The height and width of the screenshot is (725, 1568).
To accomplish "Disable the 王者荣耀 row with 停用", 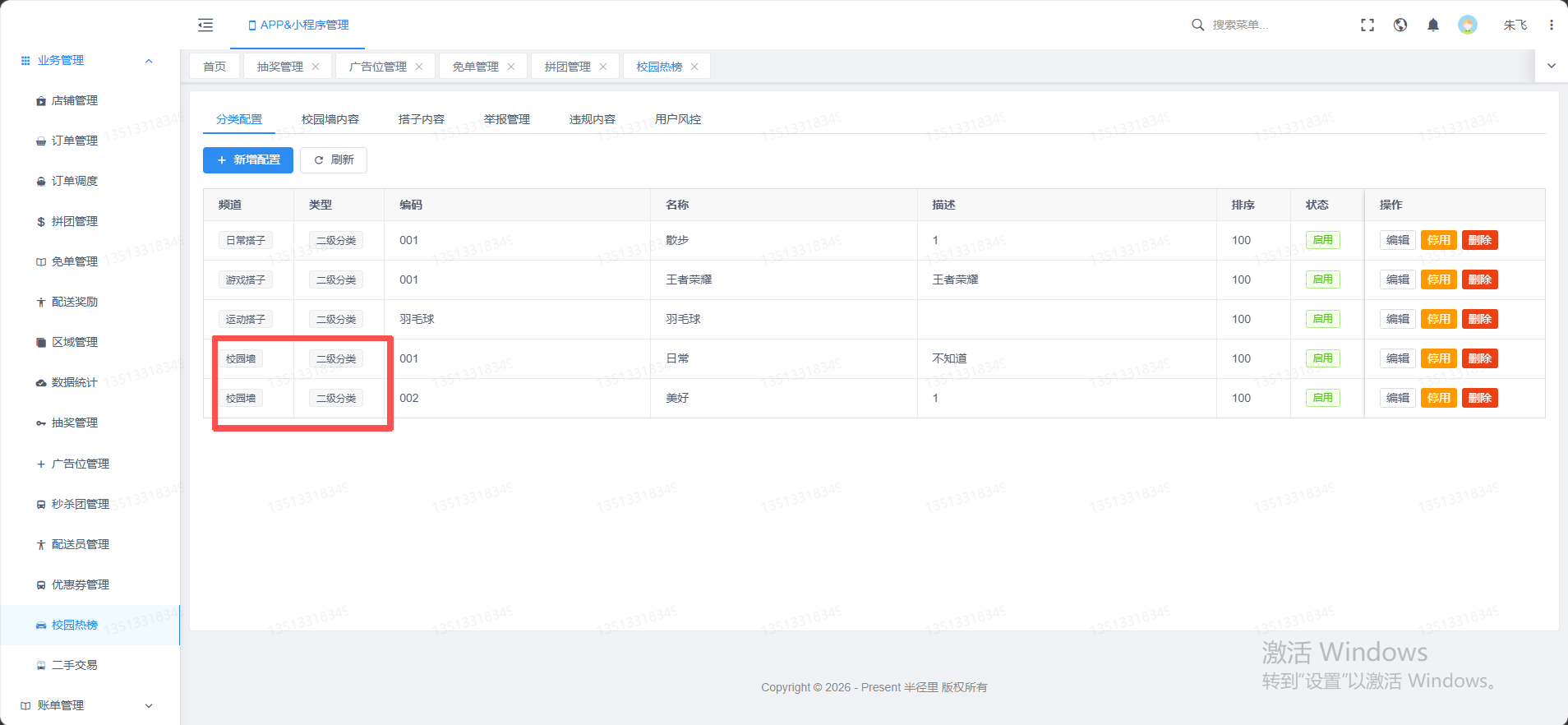I will click(x=1438, y=279).
